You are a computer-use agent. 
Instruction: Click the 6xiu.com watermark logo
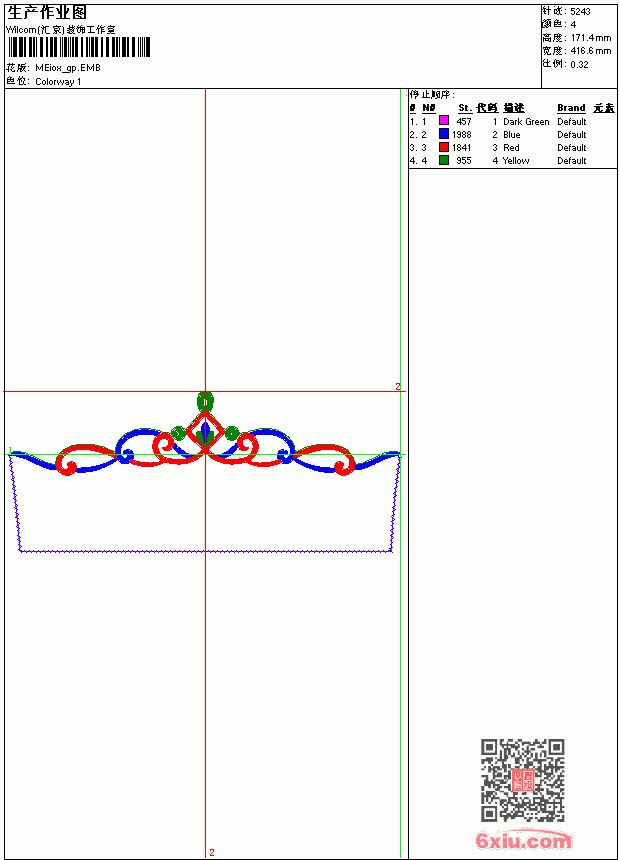[x=523, y=840]
